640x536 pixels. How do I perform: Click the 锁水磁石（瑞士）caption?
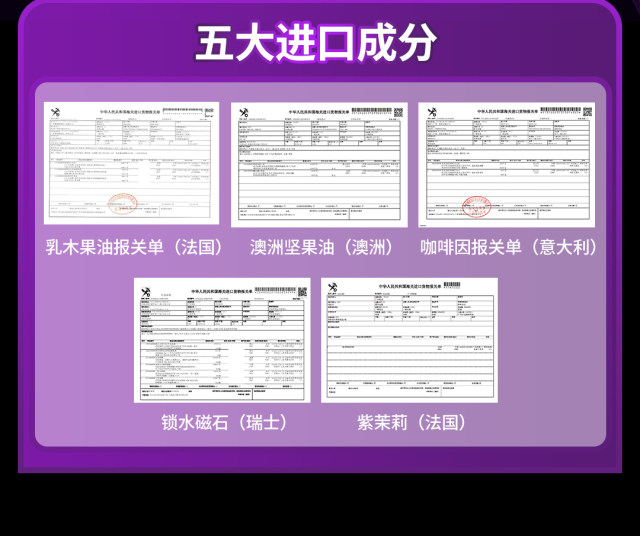[224, 422]
